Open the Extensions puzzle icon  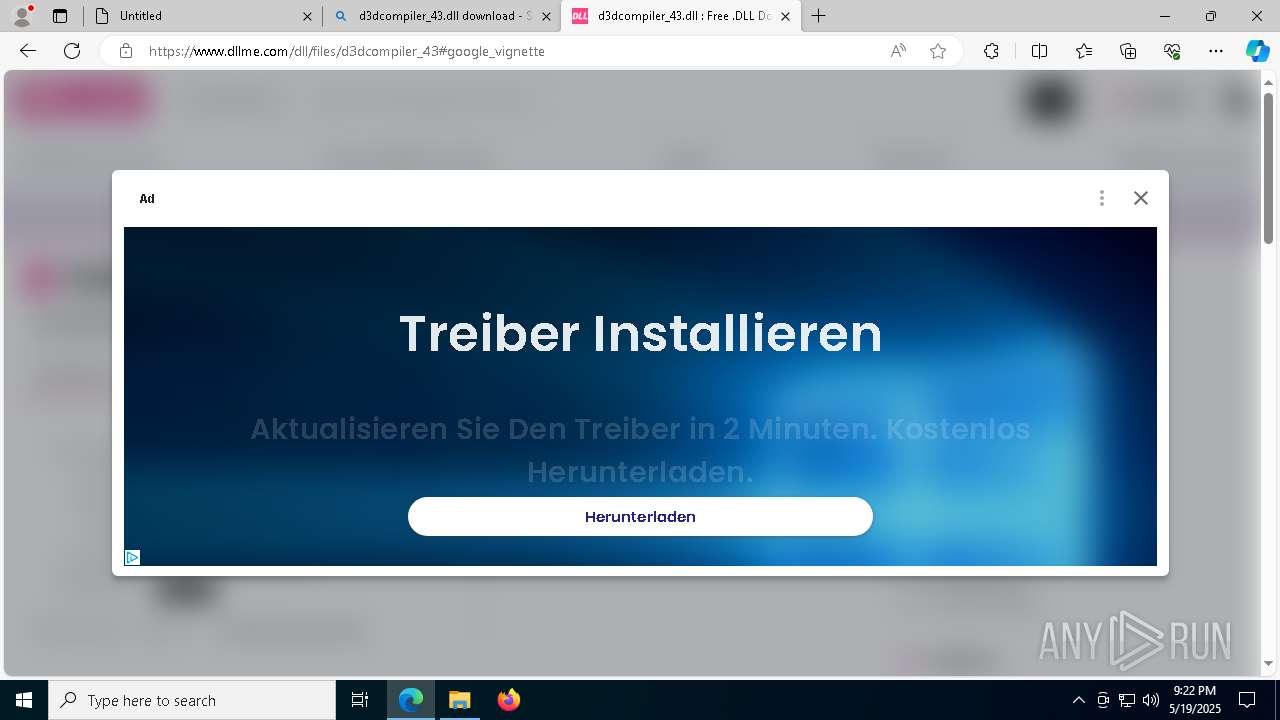991,51
